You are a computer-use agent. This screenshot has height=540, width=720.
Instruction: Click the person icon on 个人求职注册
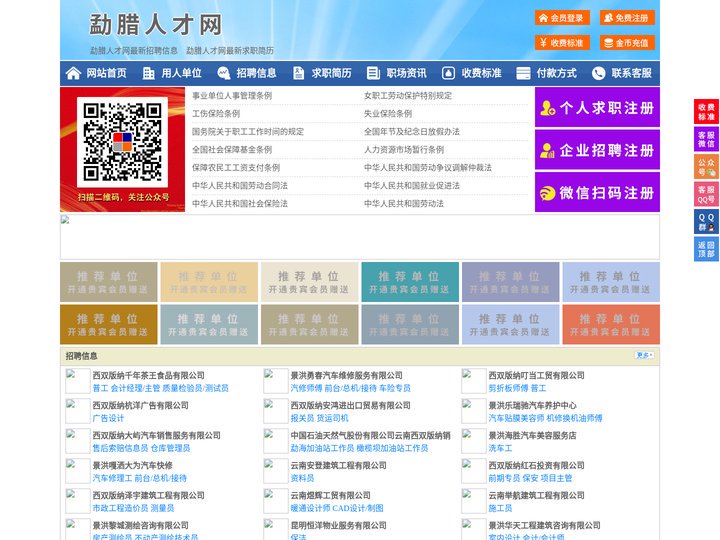[547, 108]
